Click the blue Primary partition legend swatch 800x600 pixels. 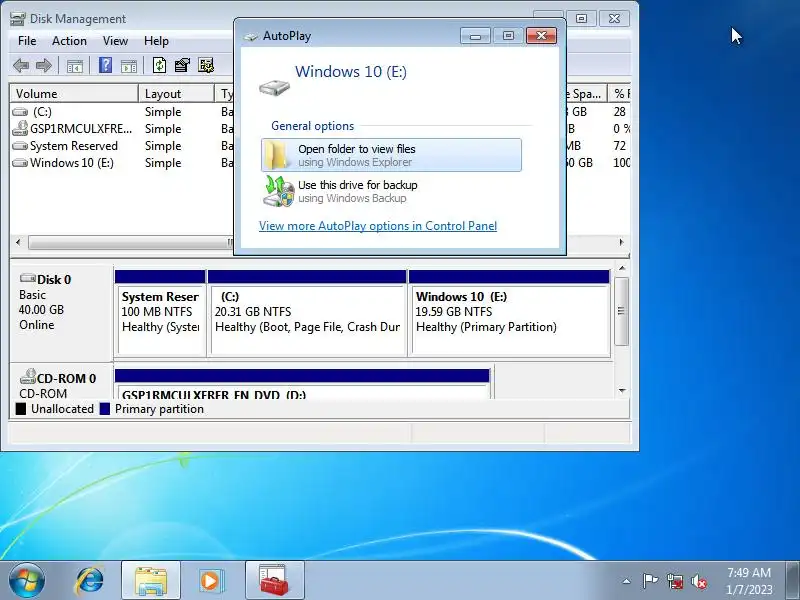click(105, 409)
